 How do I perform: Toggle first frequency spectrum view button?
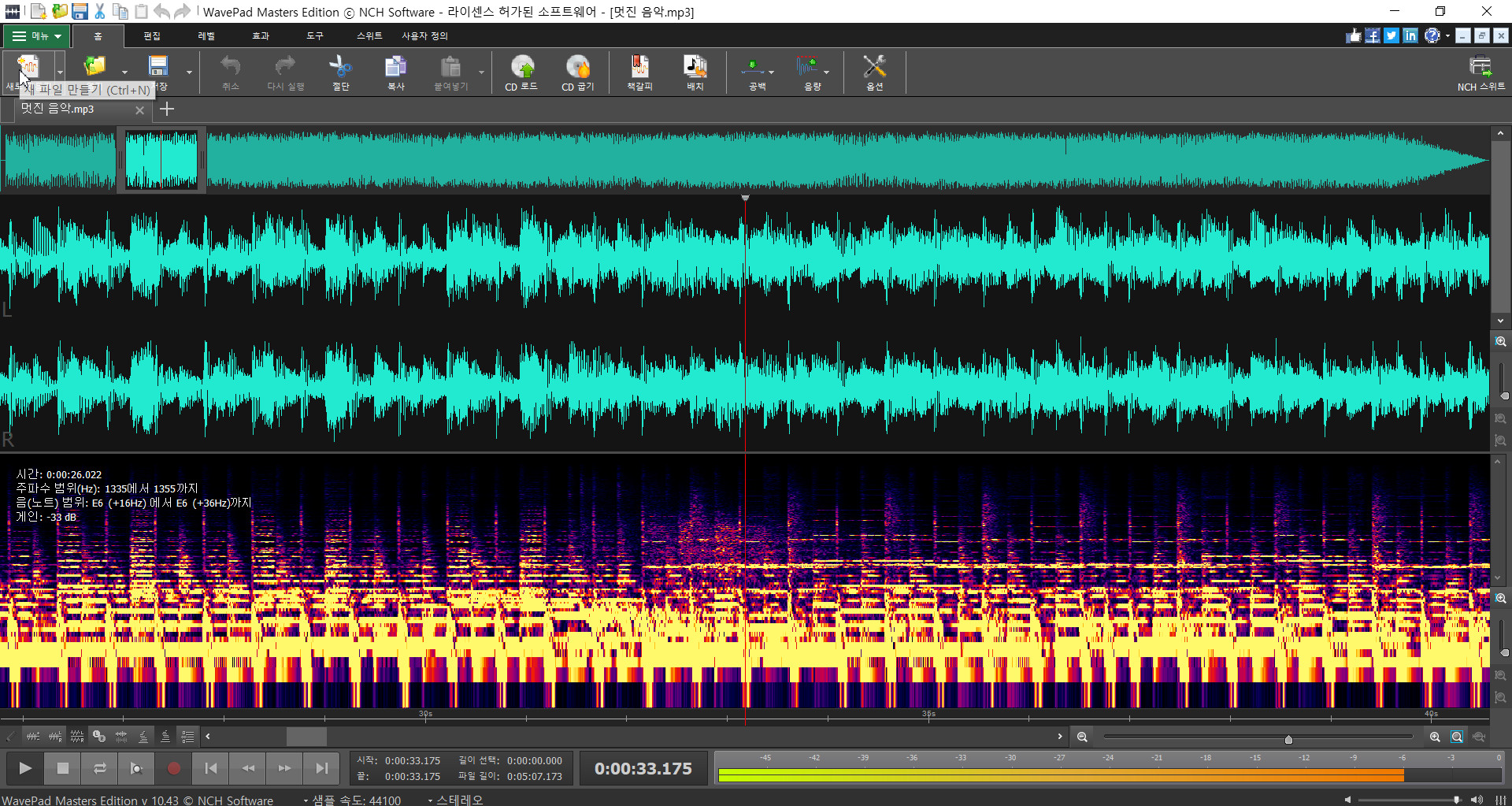tap(143, 737)
